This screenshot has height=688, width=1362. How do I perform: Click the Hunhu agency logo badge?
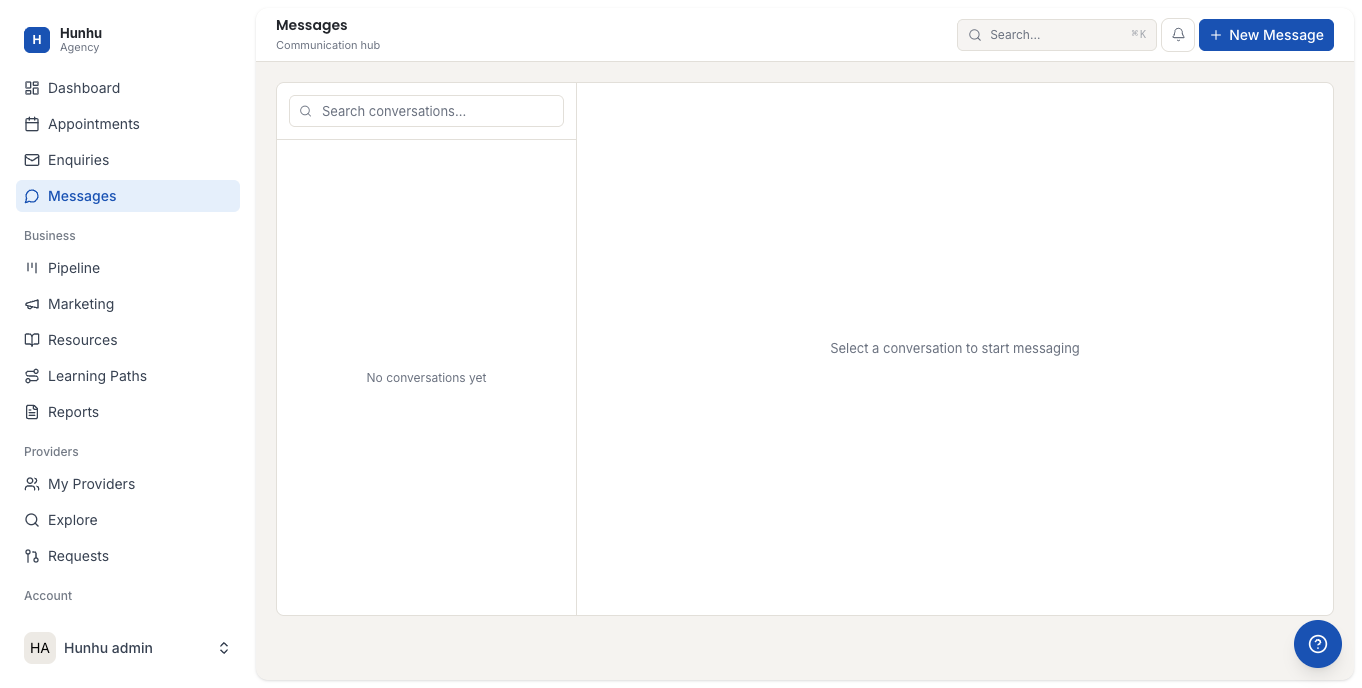[x=37, y=40]
